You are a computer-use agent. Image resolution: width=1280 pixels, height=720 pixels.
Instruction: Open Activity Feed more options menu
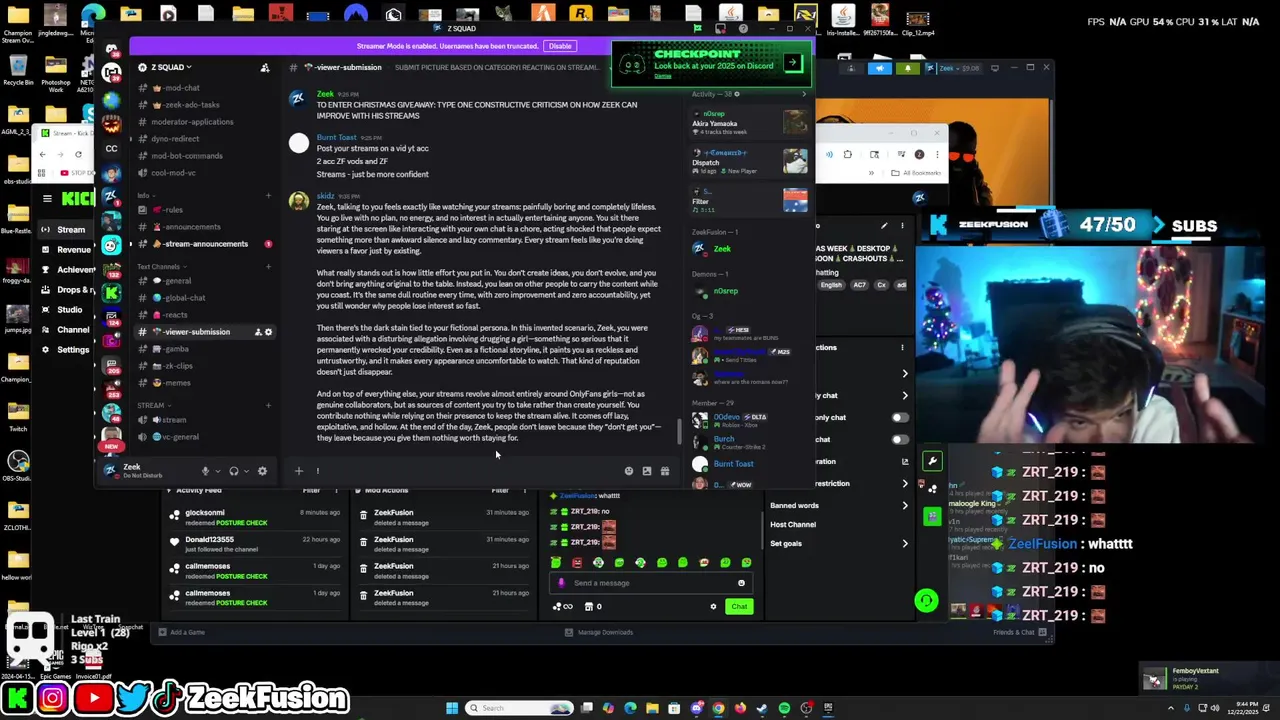pos(338,491)
